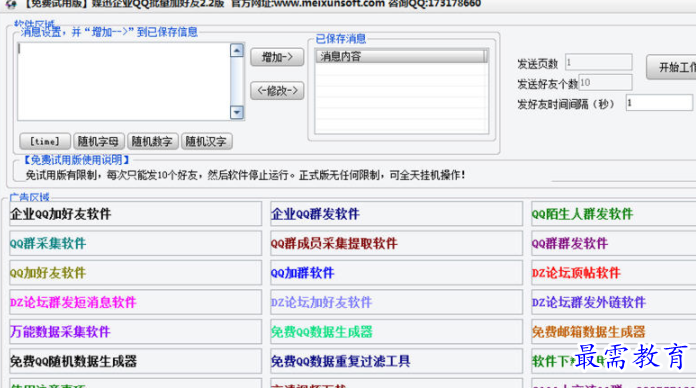Click the application icon in title bar
The height and width of the screenshot is (388, 696).
pyautogui.click(x=11, y=4)
